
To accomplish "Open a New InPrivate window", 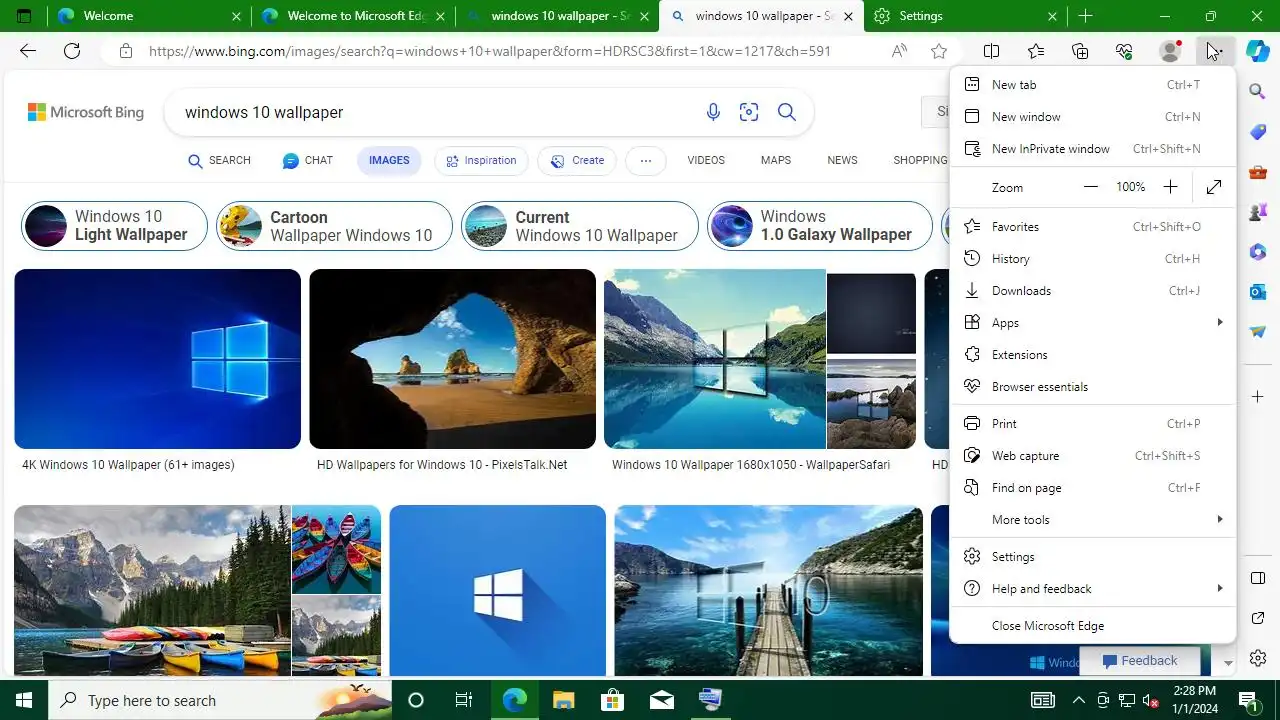I will pyautogui.click(x=1092, y=149).
